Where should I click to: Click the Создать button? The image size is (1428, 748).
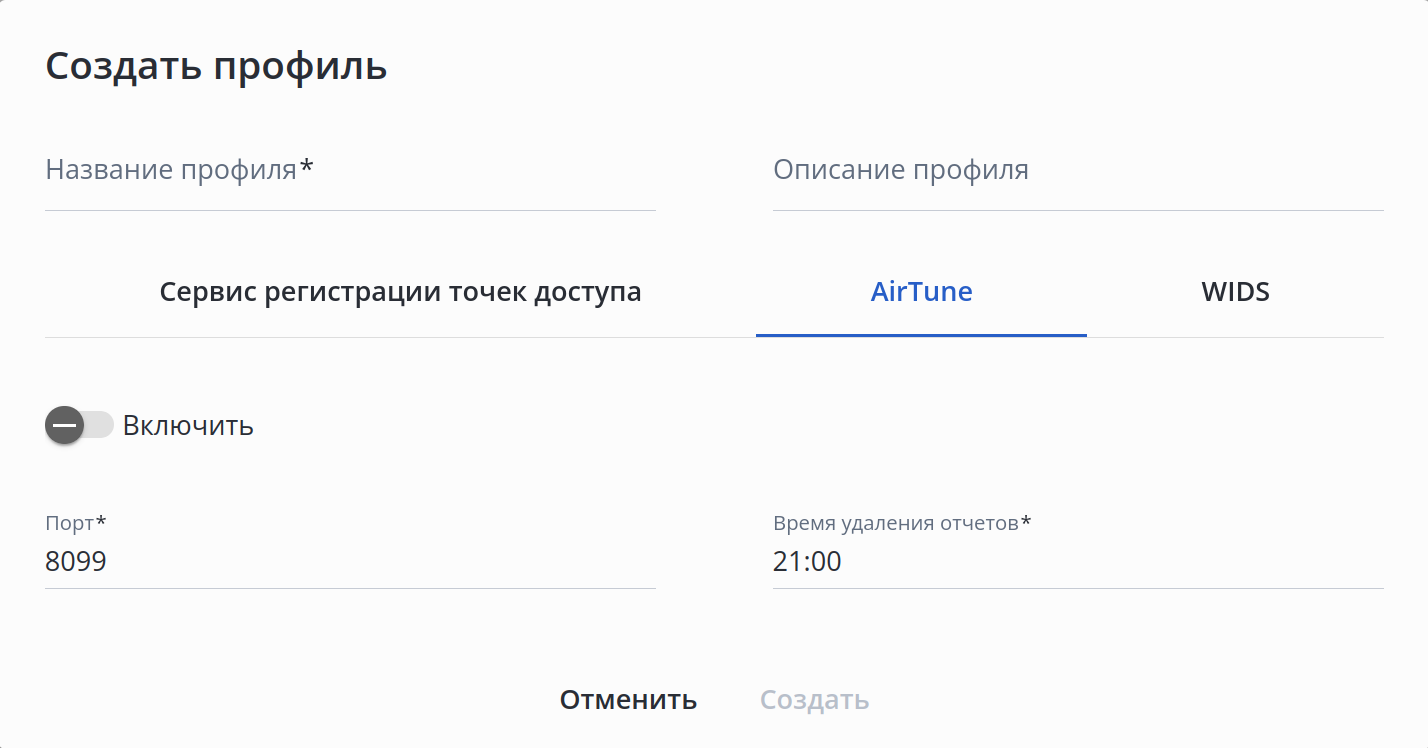[814, 700]
